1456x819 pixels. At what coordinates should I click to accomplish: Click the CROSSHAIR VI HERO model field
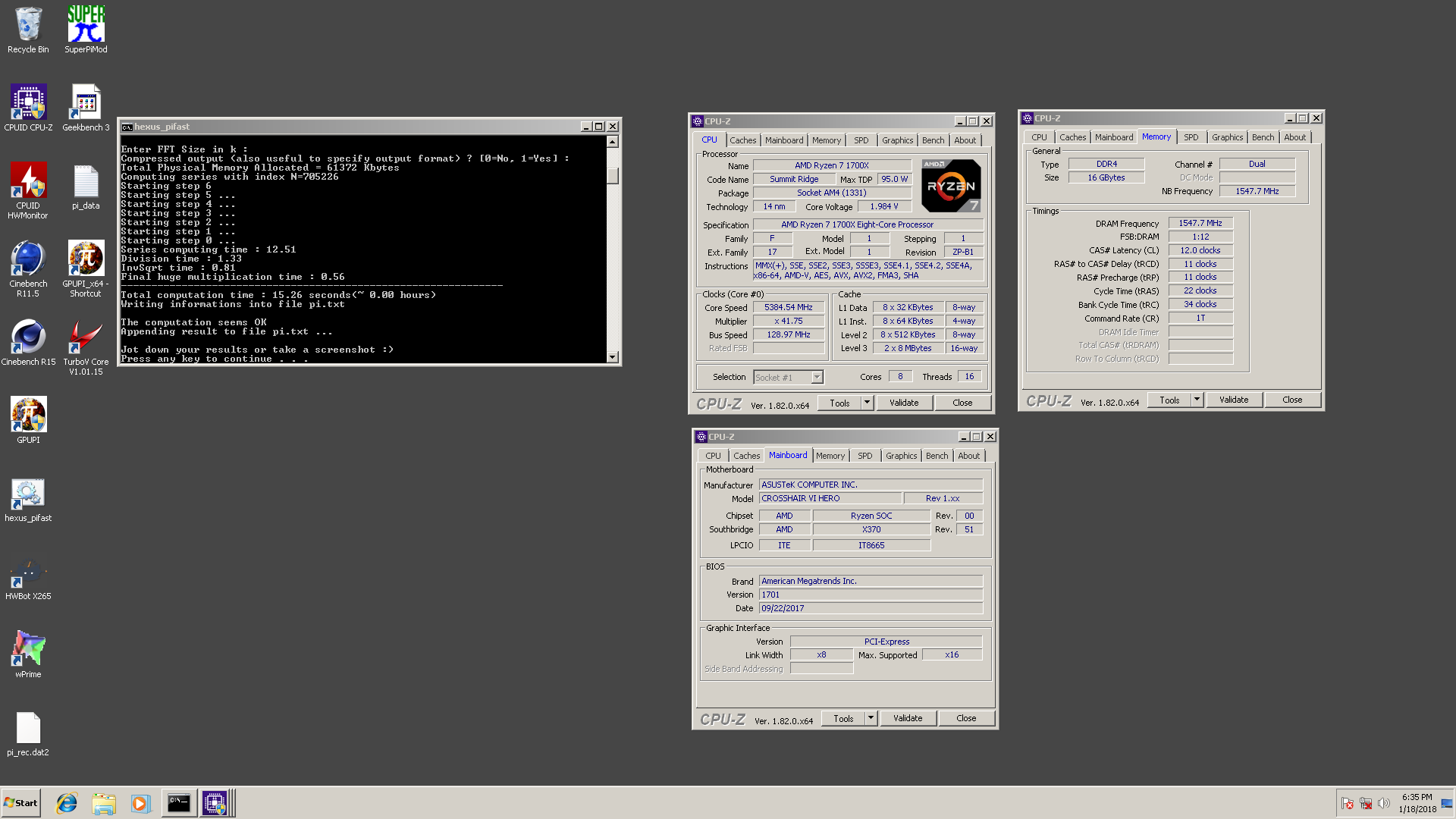click(830, 498)
